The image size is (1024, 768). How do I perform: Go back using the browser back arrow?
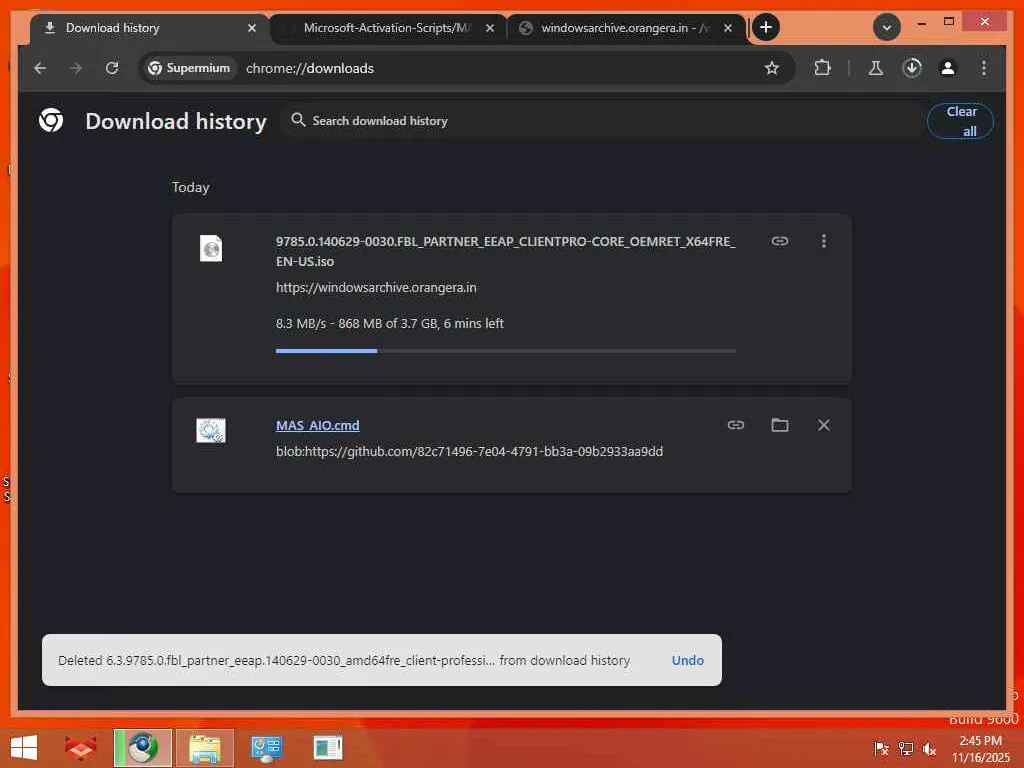40,68
